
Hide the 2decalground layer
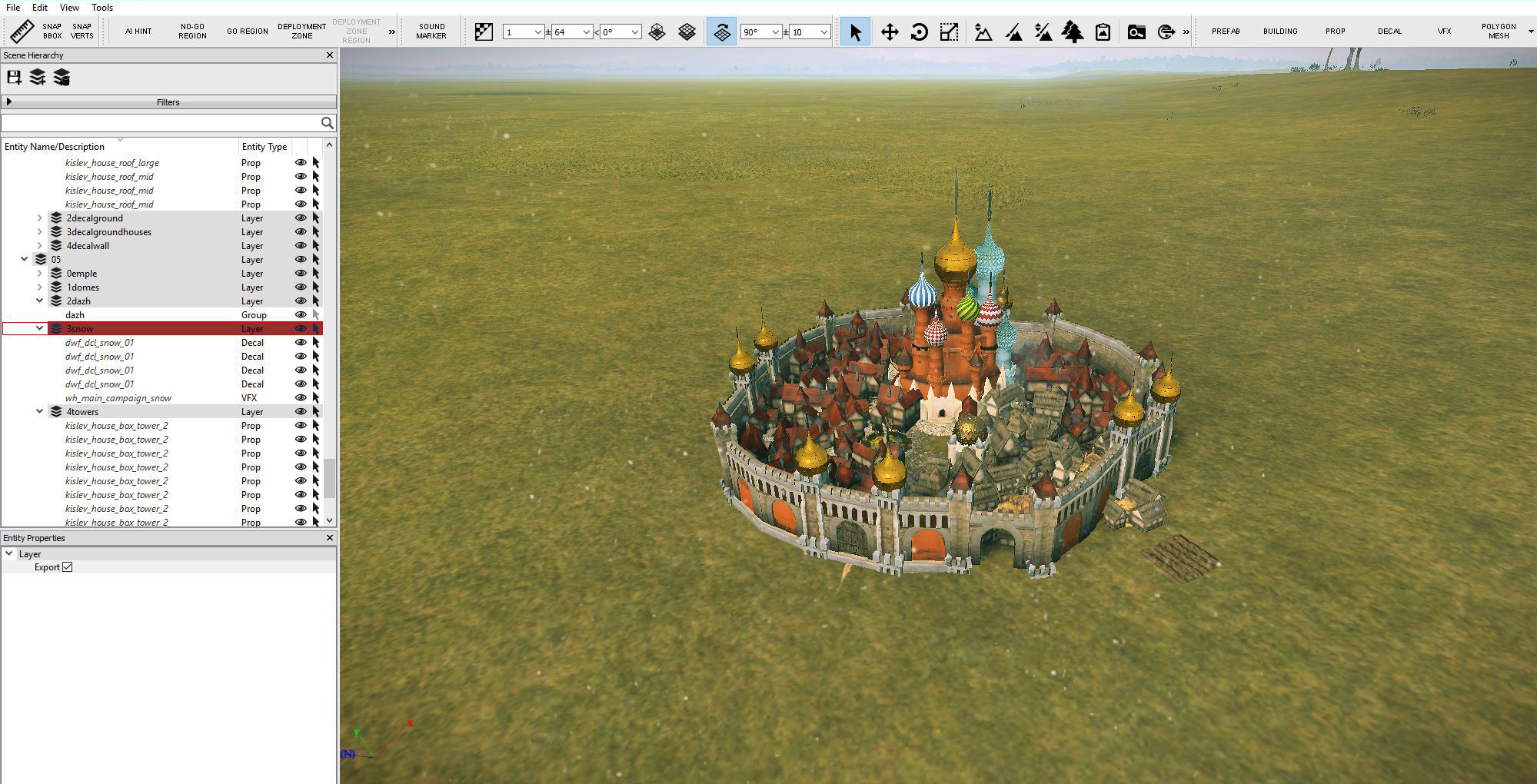(301, 218)
